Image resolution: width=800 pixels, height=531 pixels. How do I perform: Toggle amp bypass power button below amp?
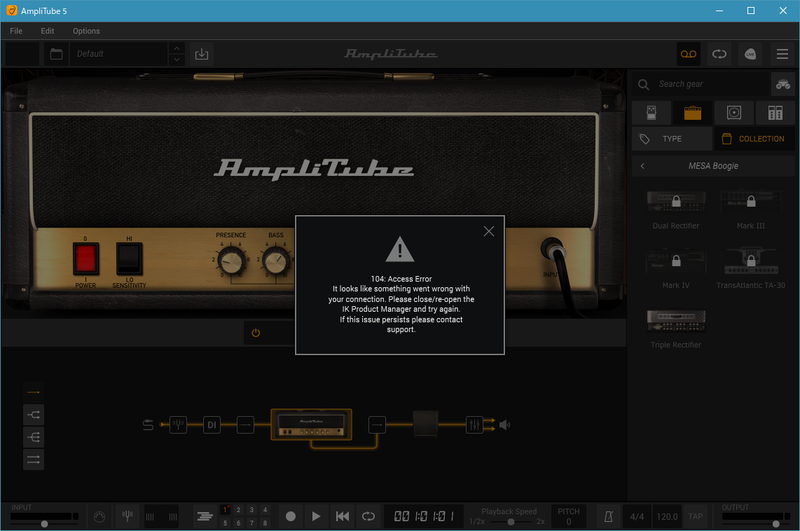[x=256, y=333]
